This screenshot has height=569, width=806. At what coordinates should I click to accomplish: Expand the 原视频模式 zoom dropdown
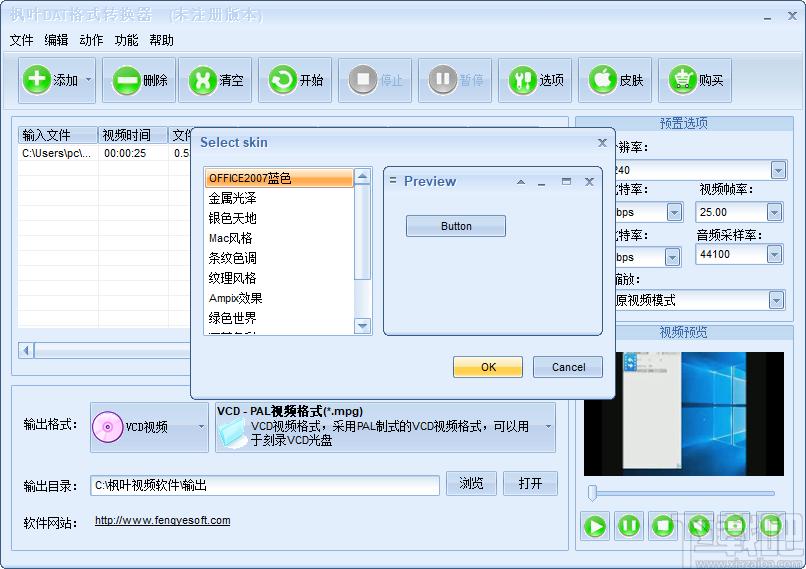point(776,300)
